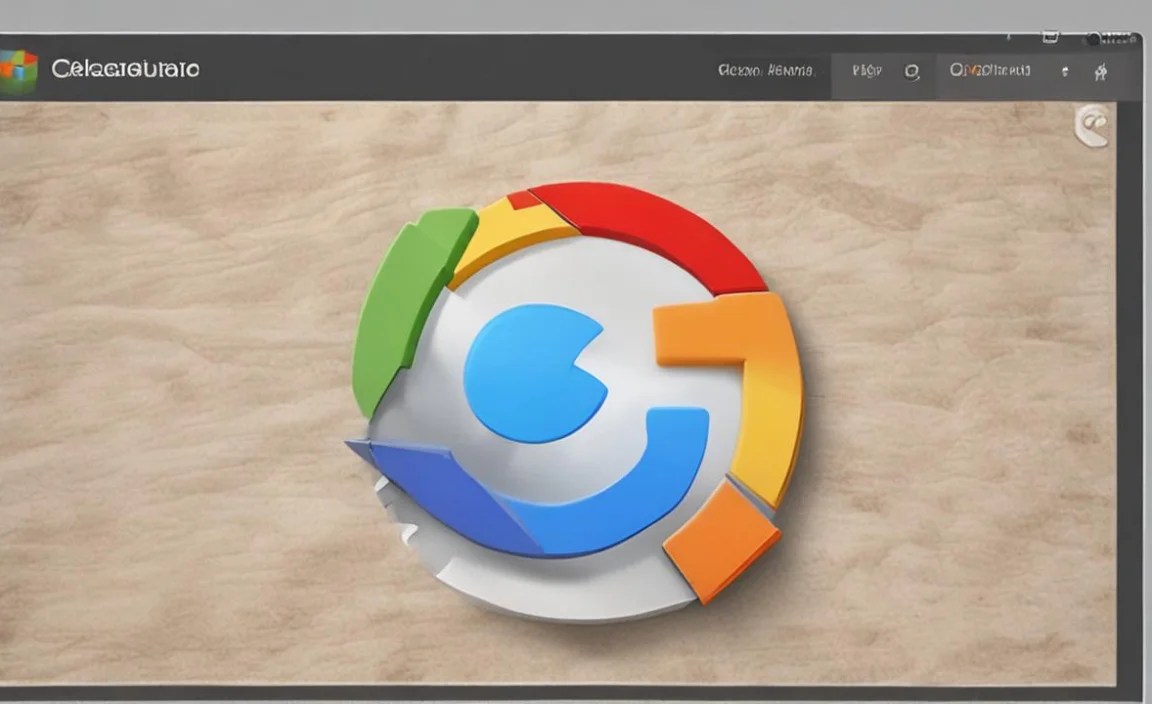Click the circular ring icon in the top toolbar
This screenshot has height=704, width=1152.
pyautogui.click(x=912, y=72)
